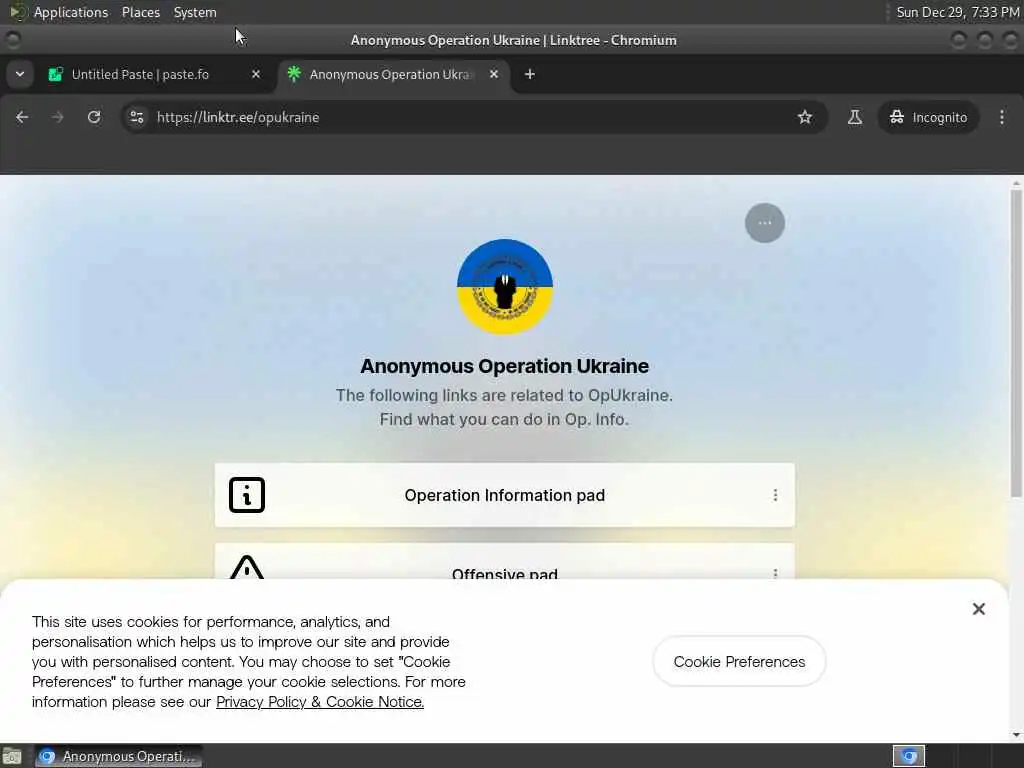Reload the Linktree page
This screenshot has height=768, width=1024.
click(94, 118)
